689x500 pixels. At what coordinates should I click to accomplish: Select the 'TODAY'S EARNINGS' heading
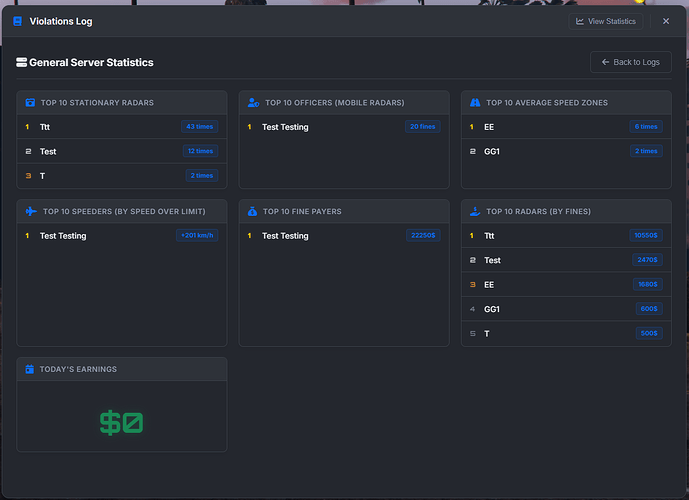coord(78,369)
